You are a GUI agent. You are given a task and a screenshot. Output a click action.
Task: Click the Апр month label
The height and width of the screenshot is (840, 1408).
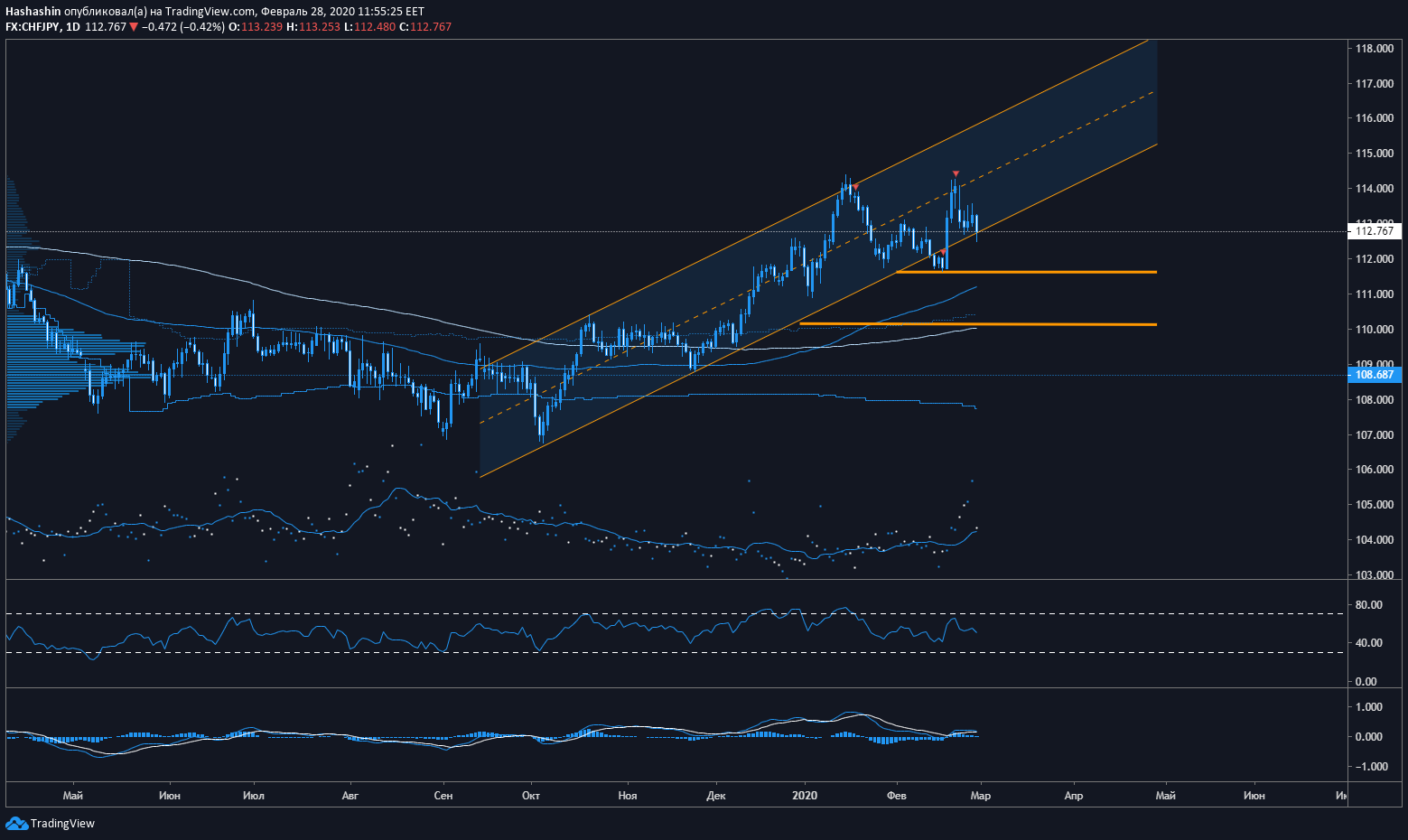coord(1074,796)
